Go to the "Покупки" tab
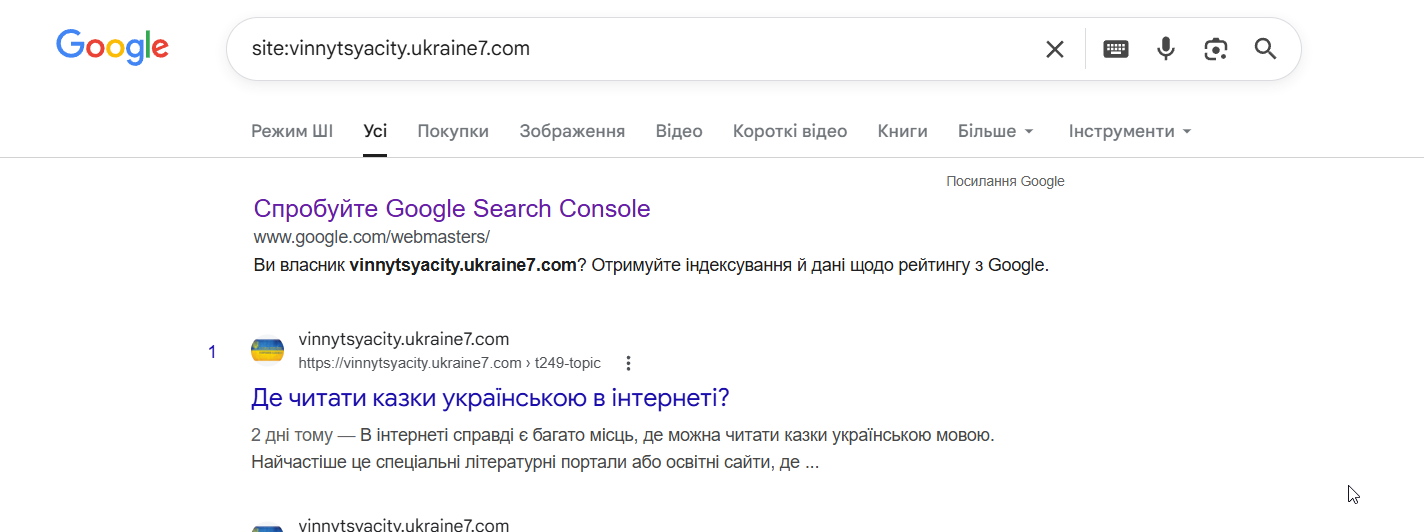This screenshot has width=1424, height=532. point(453,131)
